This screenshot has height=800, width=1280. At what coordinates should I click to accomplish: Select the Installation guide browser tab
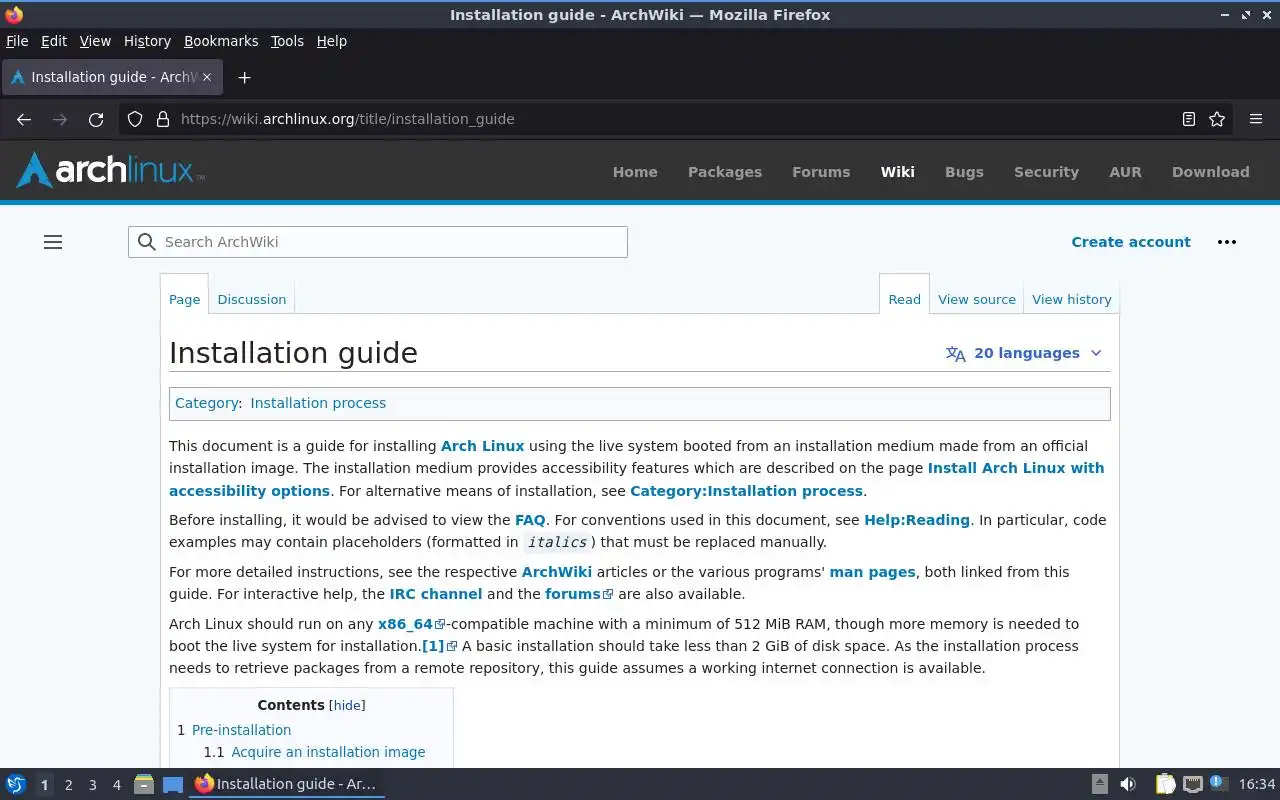112,77
